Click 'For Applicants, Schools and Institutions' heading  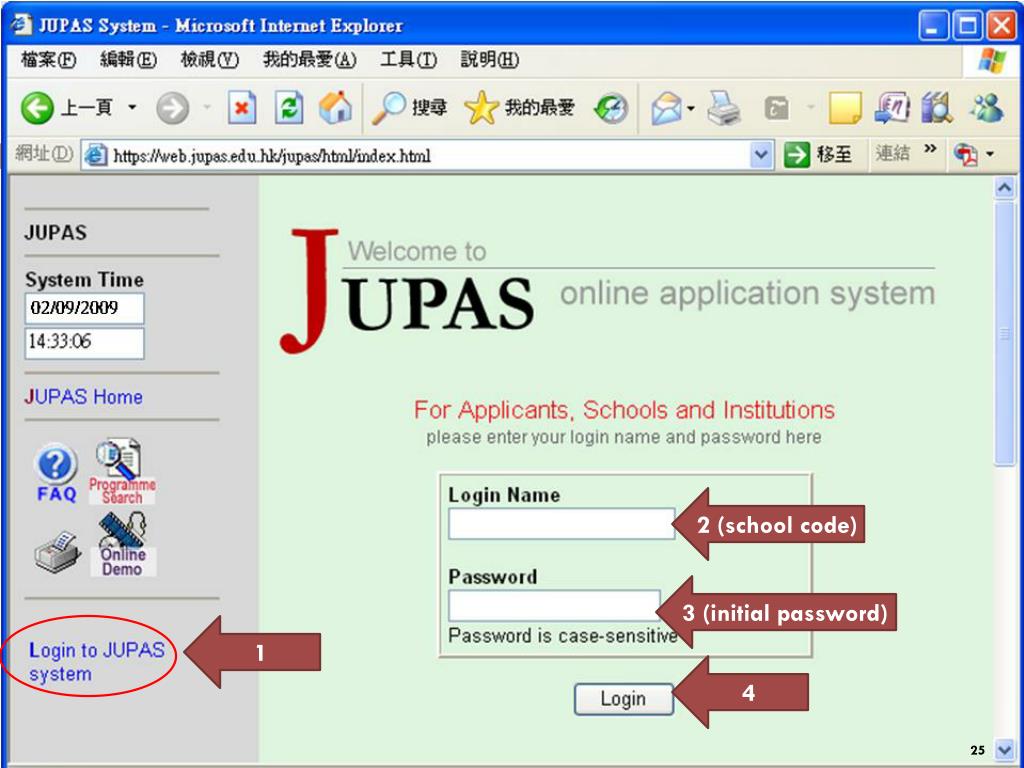624,410
